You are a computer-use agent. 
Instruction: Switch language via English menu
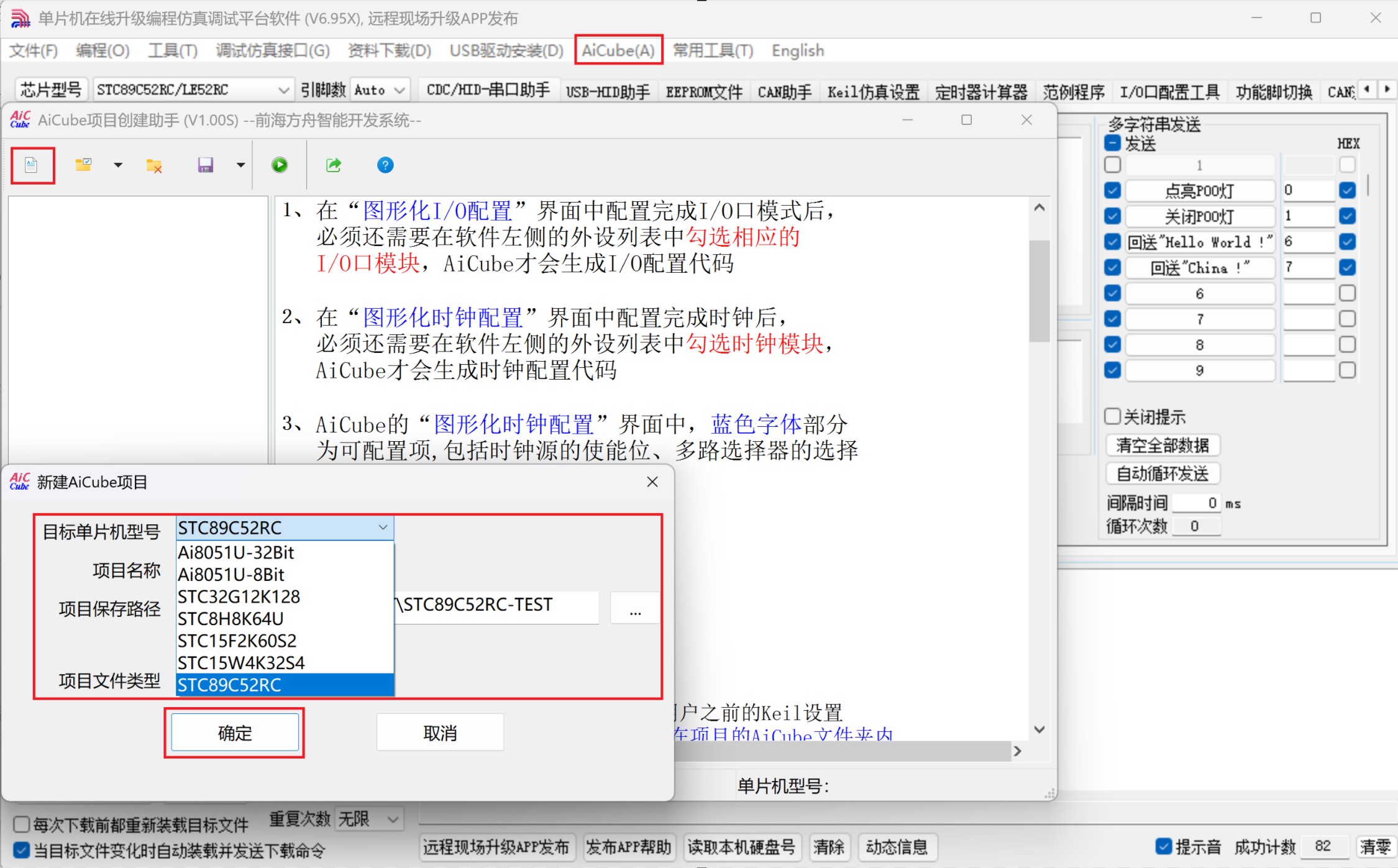[x=798, y=50]
